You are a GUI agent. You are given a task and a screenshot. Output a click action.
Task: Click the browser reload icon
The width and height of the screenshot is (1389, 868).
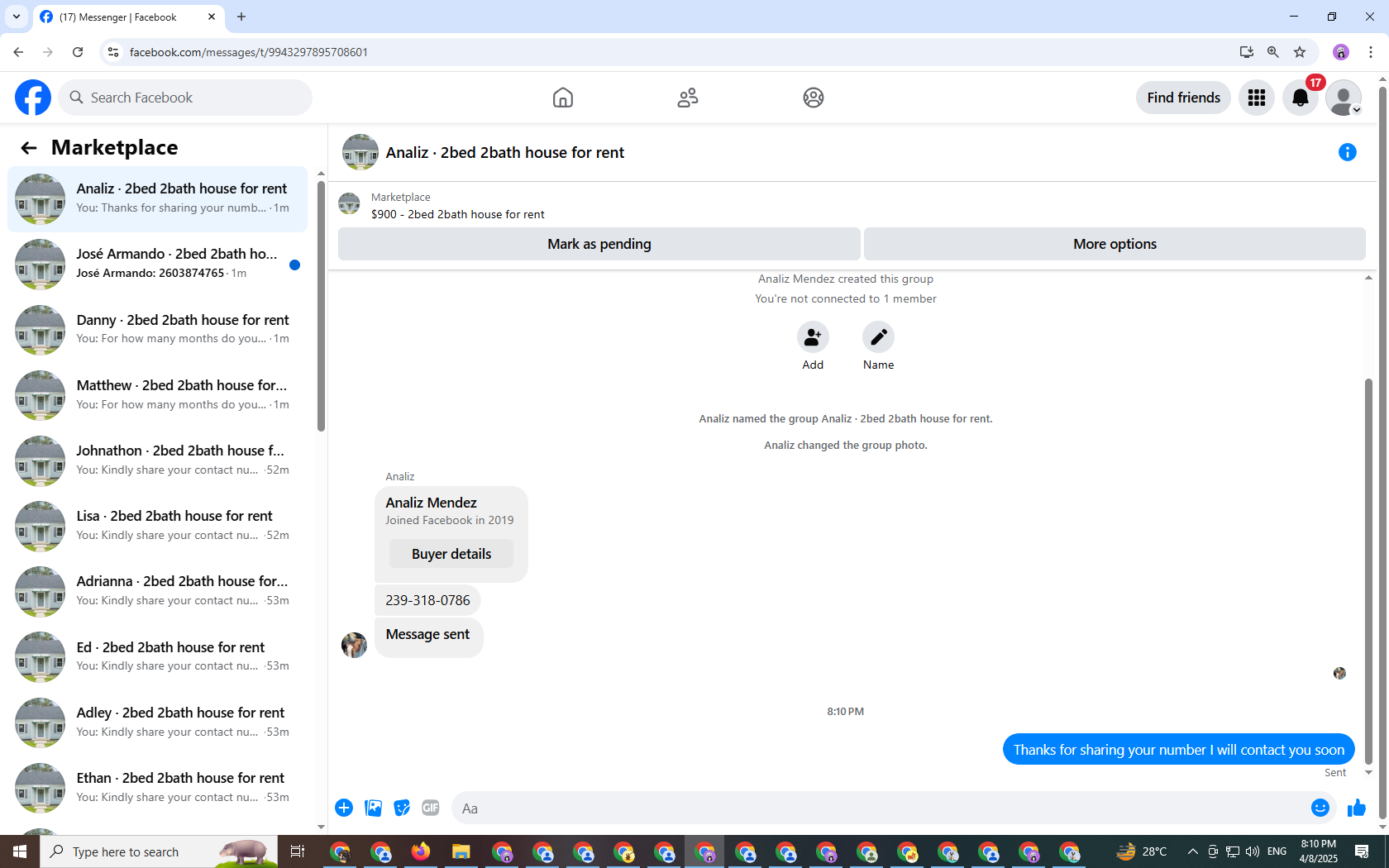[78, 52]
